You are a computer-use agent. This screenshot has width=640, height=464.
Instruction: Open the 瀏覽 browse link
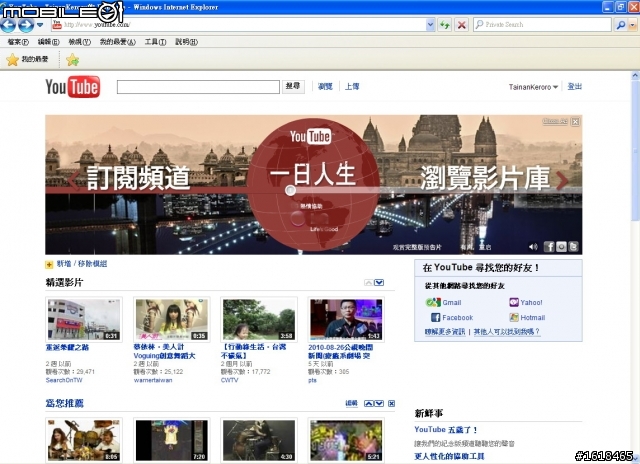[325, 86]
